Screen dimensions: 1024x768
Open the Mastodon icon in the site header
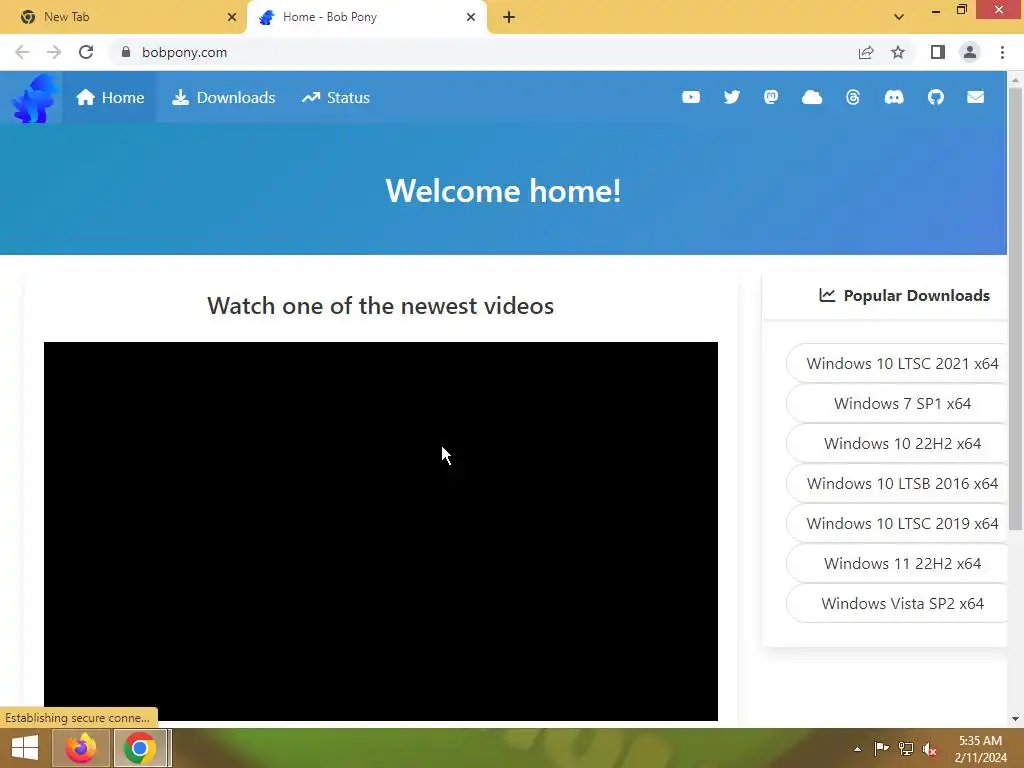[771, 97]
